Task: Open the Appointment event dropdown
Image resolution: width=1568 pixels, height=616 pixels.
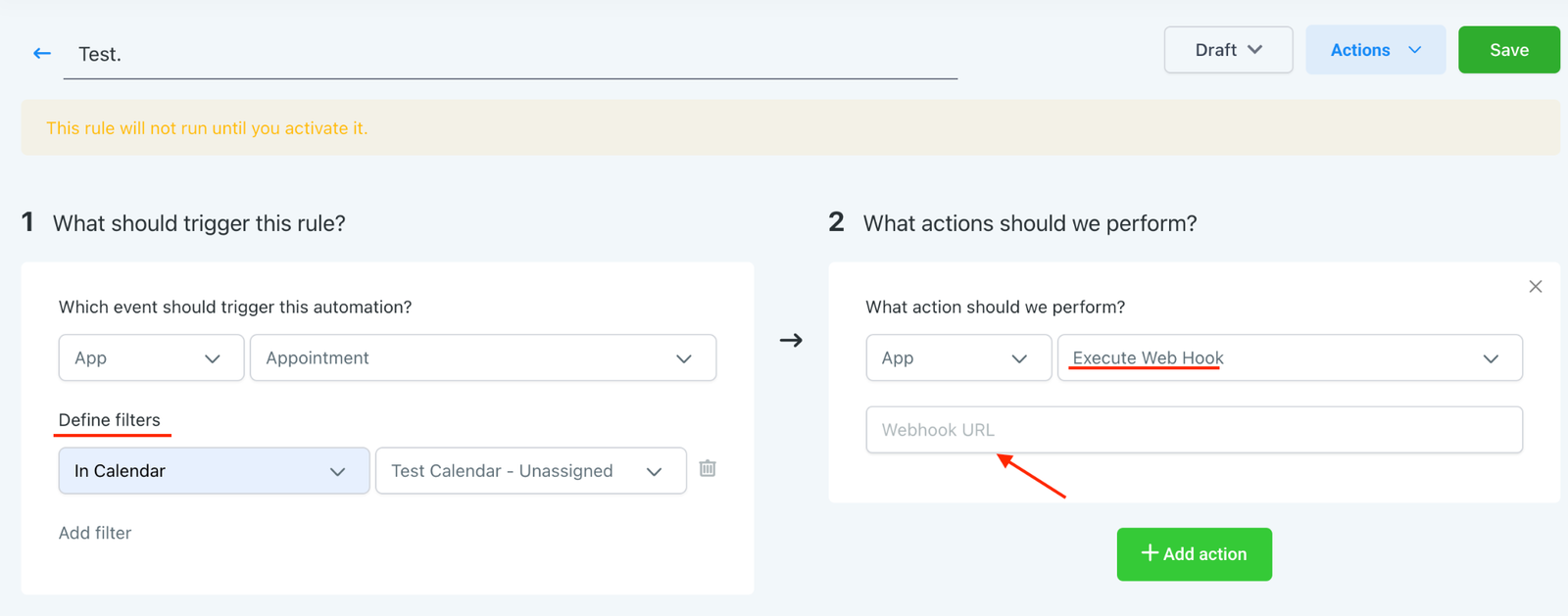Action: coord(482,358)
